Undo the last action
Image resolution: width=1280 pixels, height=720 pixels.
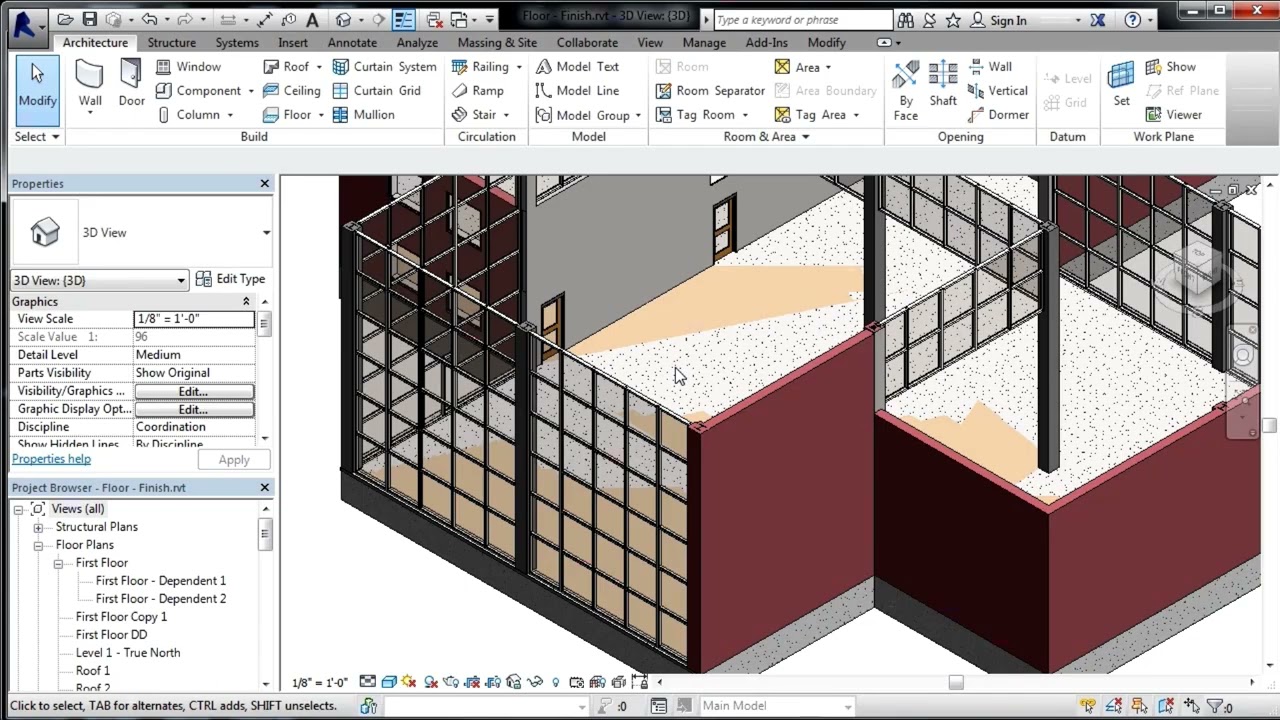[149, 20]
